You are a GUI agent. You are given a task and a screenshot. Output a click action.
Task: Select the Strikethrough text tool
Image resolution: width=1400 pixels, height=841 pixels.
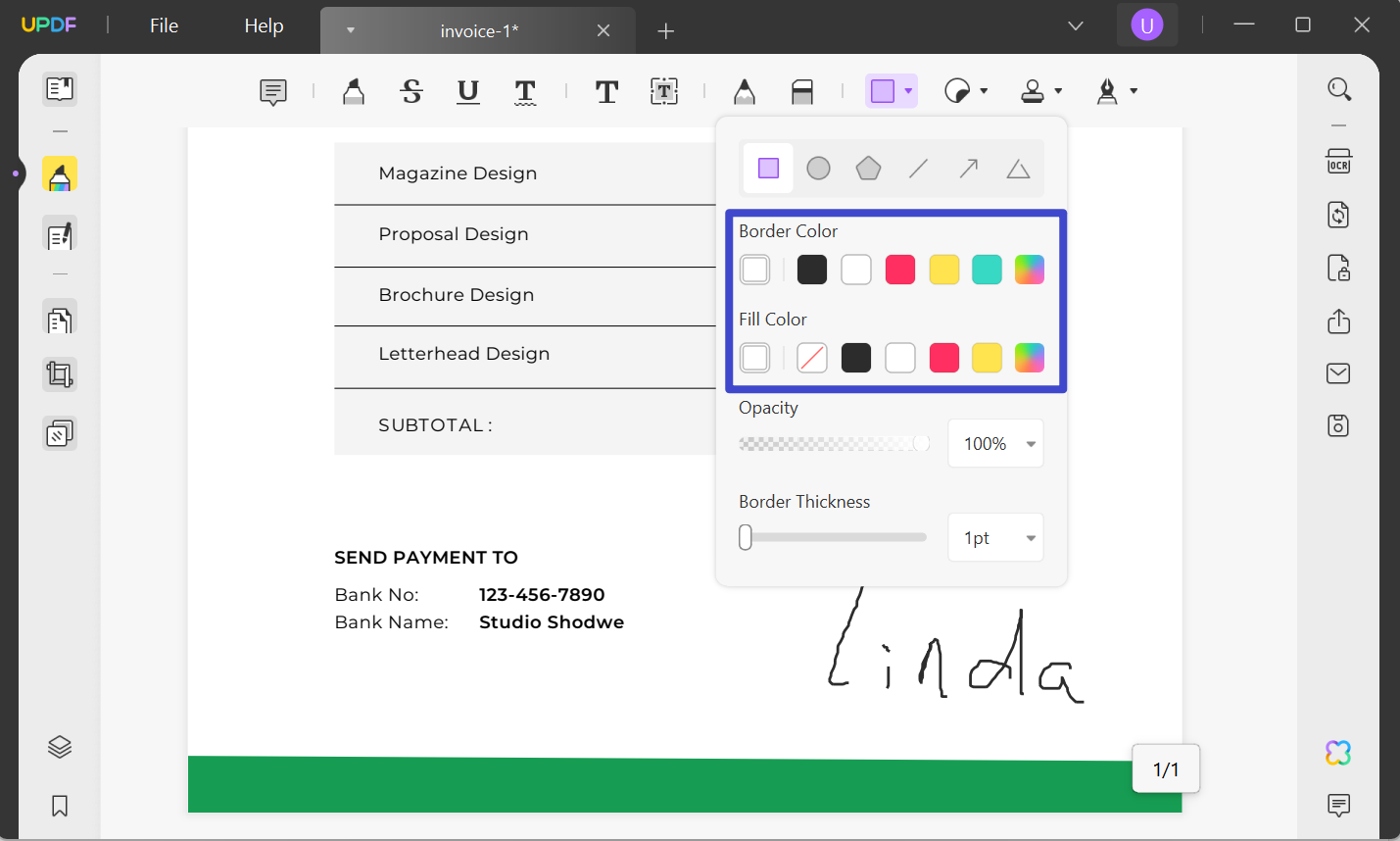click(411, 91)
